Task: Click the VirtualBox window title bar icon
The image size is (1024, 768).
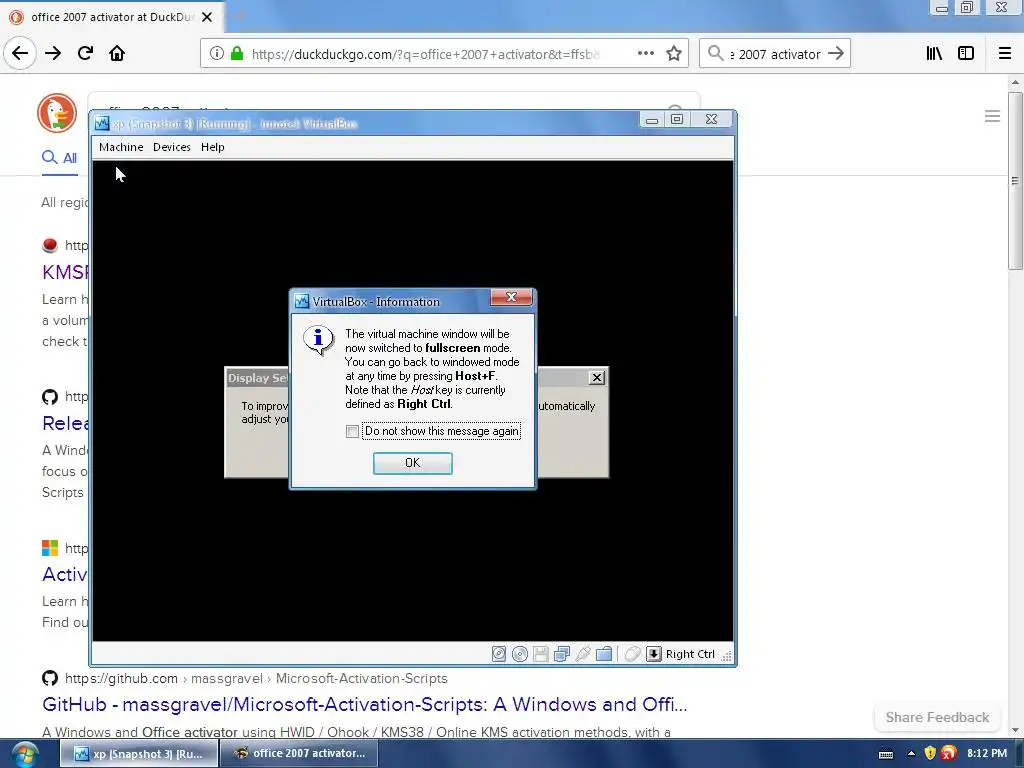Action: [102, 123]
